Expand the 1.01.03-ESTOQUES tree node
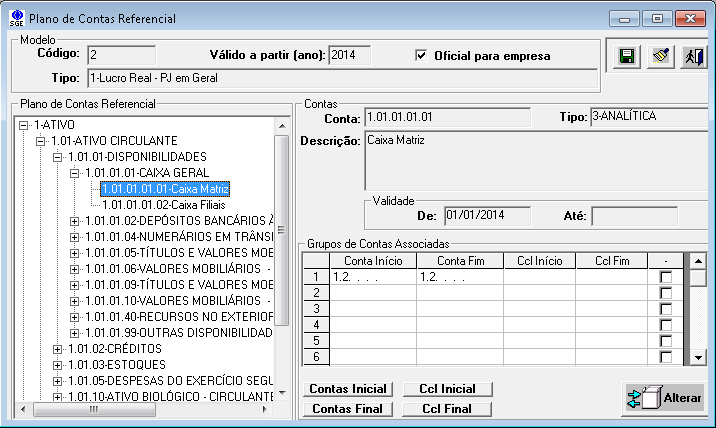Screen dimensions: 716x428 58,365
